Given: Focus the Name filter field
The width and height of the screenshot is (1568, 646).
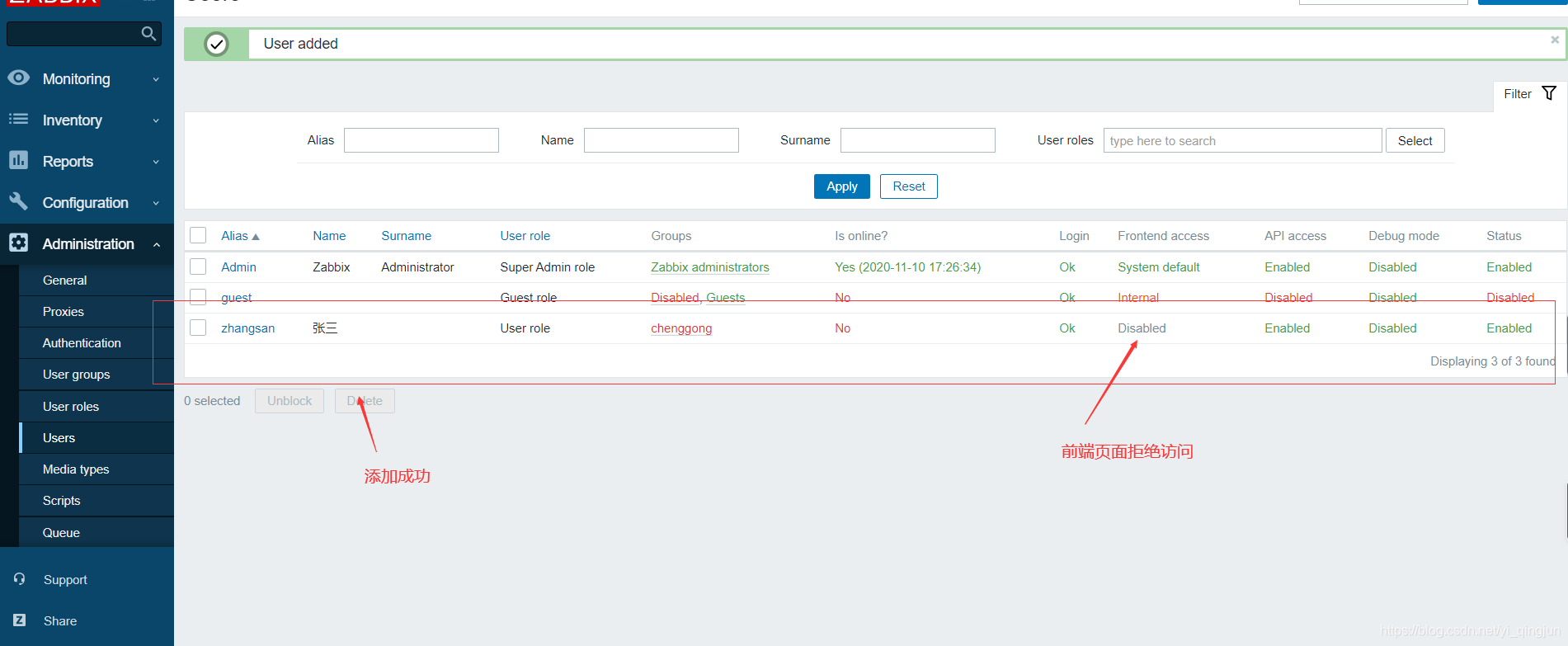Looking at the screenshot, I should pyautogui.click(x=661, y=140).
